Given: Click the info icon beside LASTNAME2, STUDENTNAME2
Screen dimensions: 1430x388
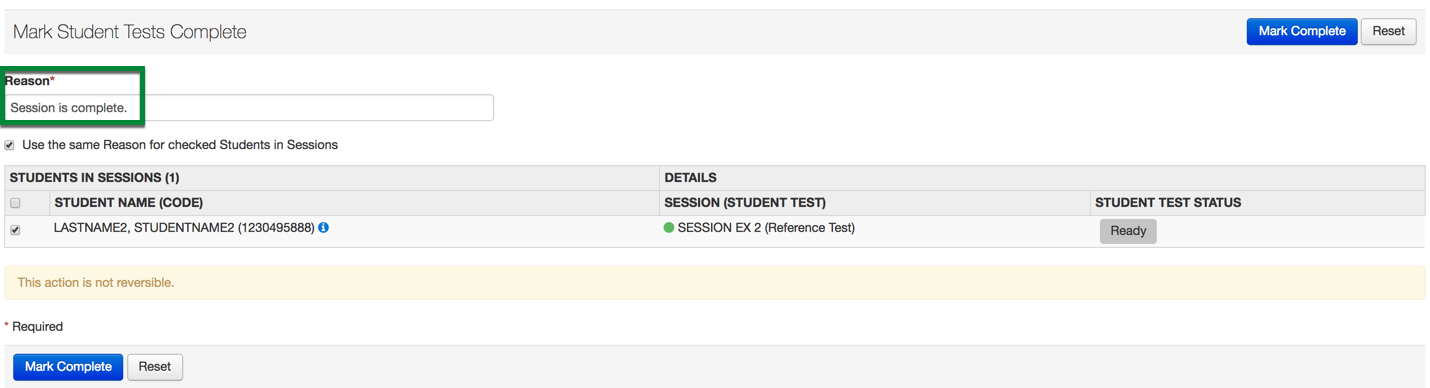Looking at the screenshot, I should pos(324,228).
